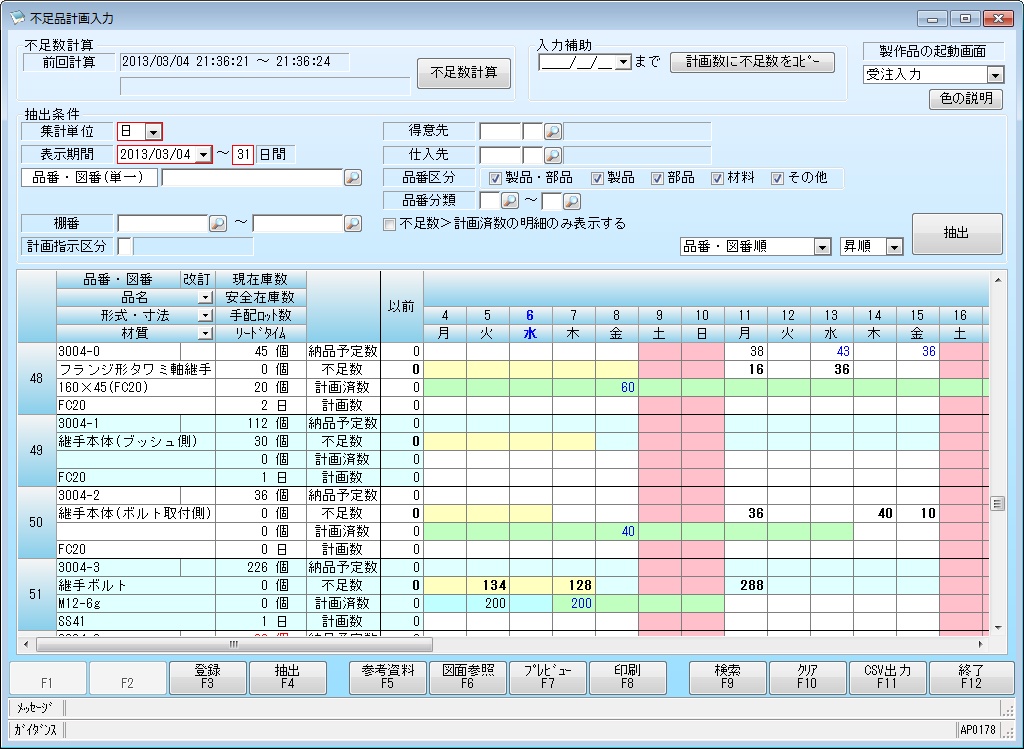Screen dimensions: 1024x749
Task: Click the first 棚番 lookup magnifier icon
Action: [218, 224]
